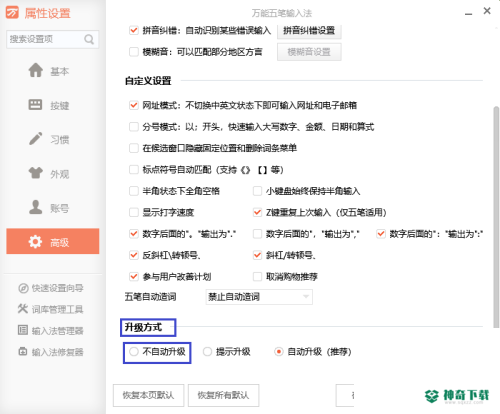The width and height of the screenshot is (500, 414).
Task: Click the 输入法管理器 list icon
Action: coord(23,330)
